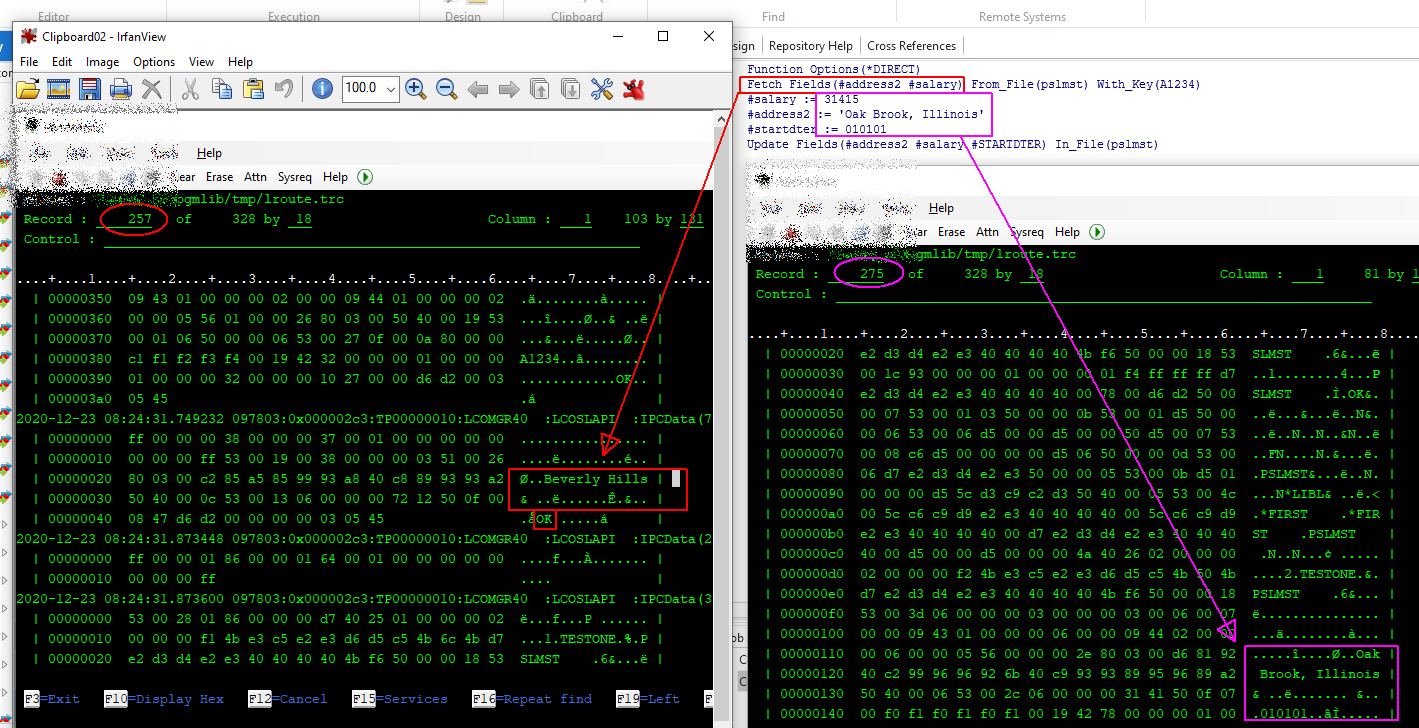Switch to the Cross References tab

(x=911, y=46)
